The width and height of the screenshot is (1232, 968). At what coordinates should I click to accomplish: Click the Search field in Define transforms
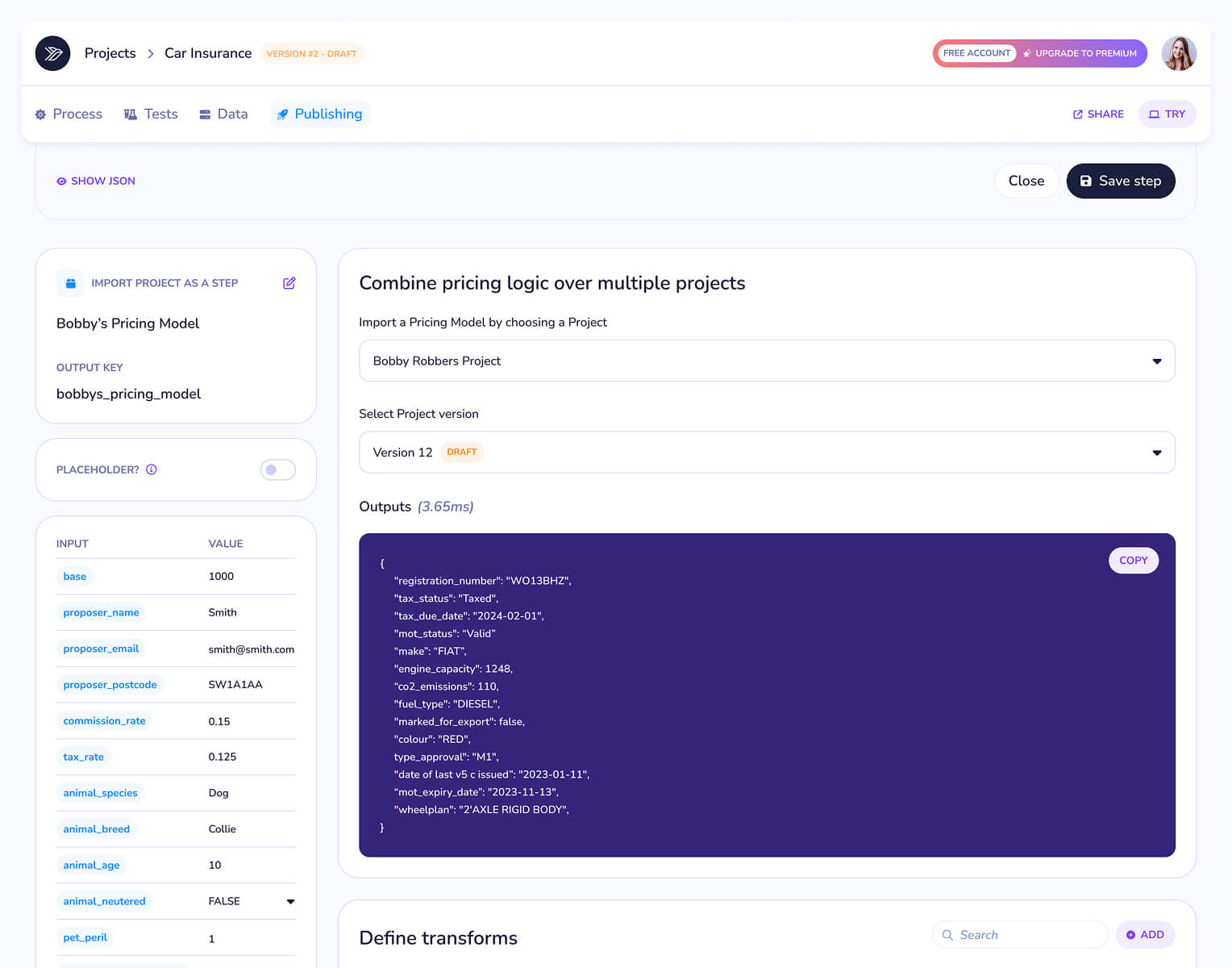[1020, 935]
